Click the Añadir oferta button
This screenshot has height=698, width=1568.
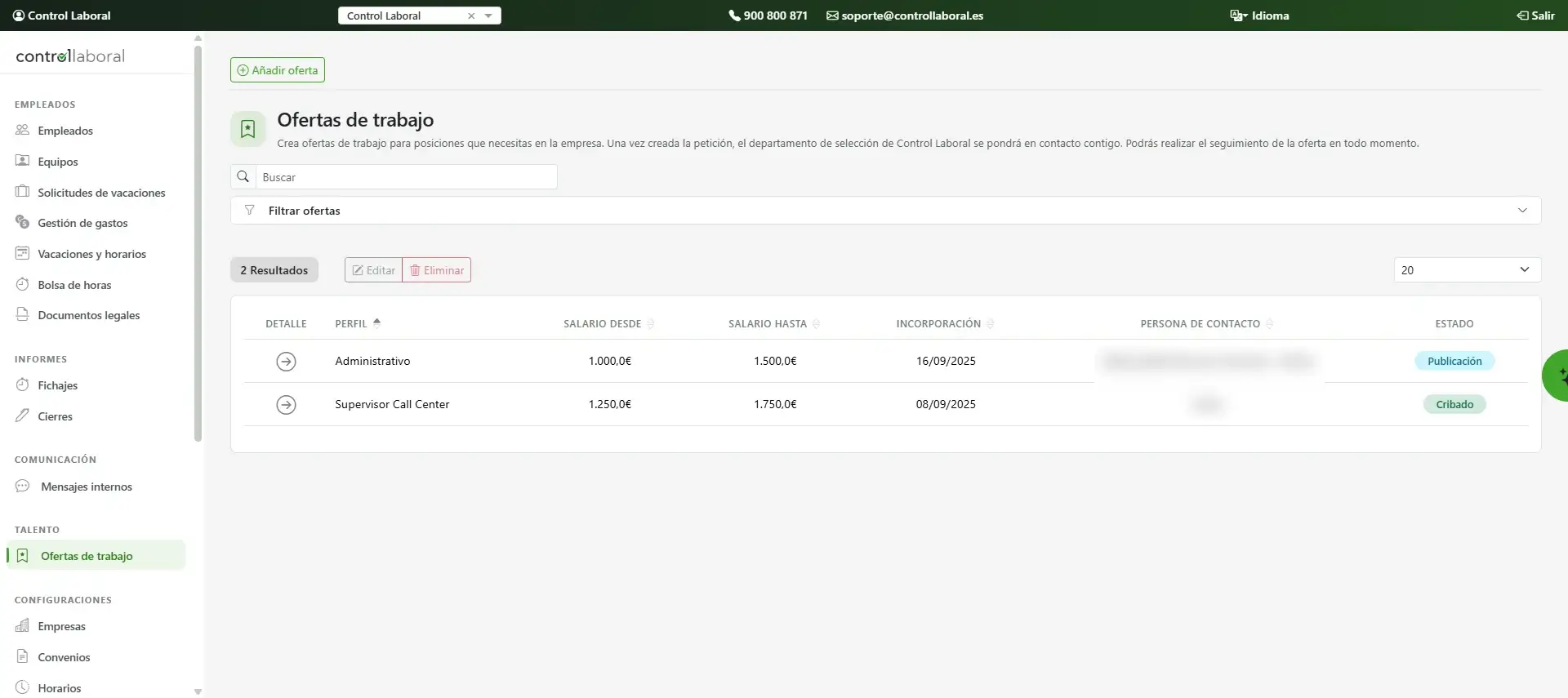click(x=277, y=70)
